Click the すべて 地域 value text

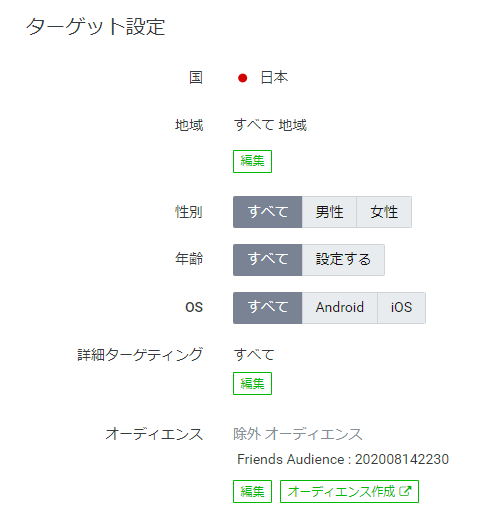click(271, 125)
